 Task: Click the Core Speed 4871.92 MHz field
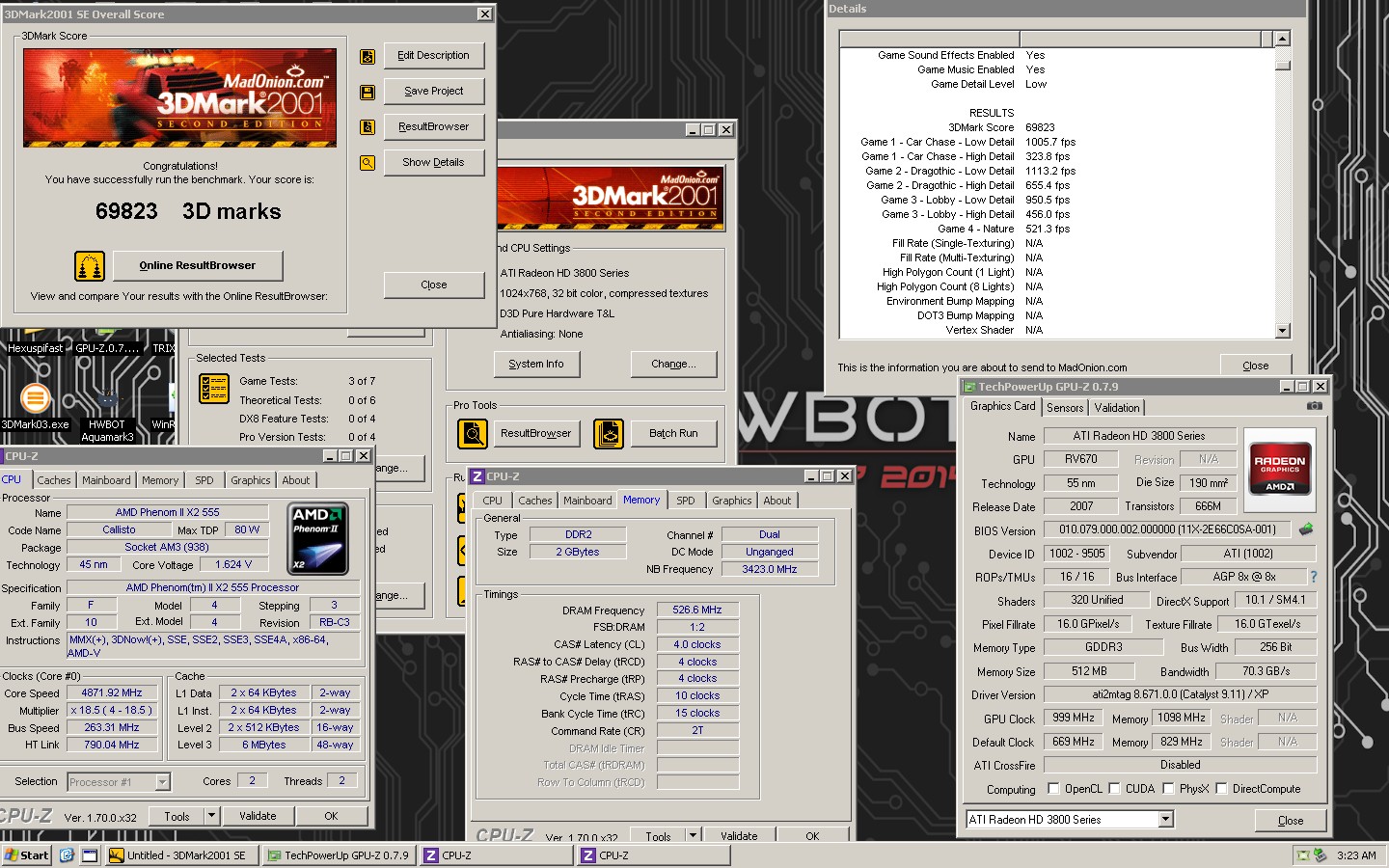[112, 693]
